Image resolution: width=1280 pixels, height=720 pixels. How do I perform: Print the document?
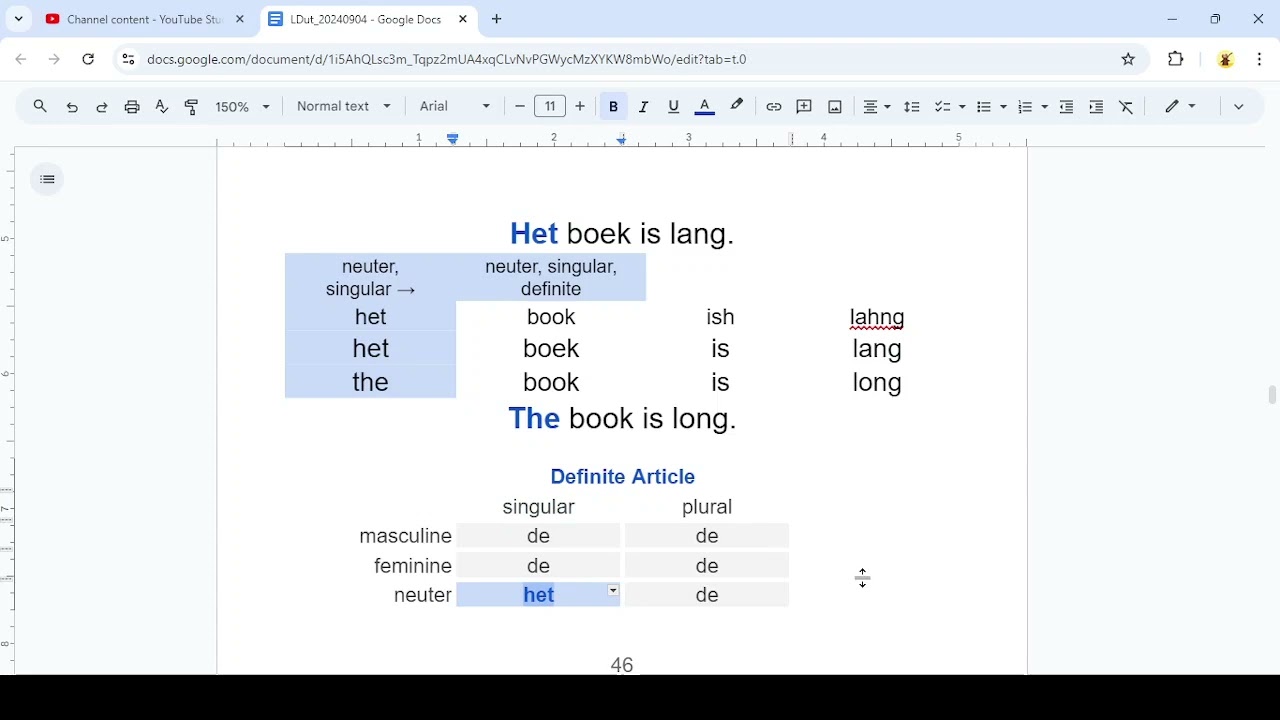132,106
